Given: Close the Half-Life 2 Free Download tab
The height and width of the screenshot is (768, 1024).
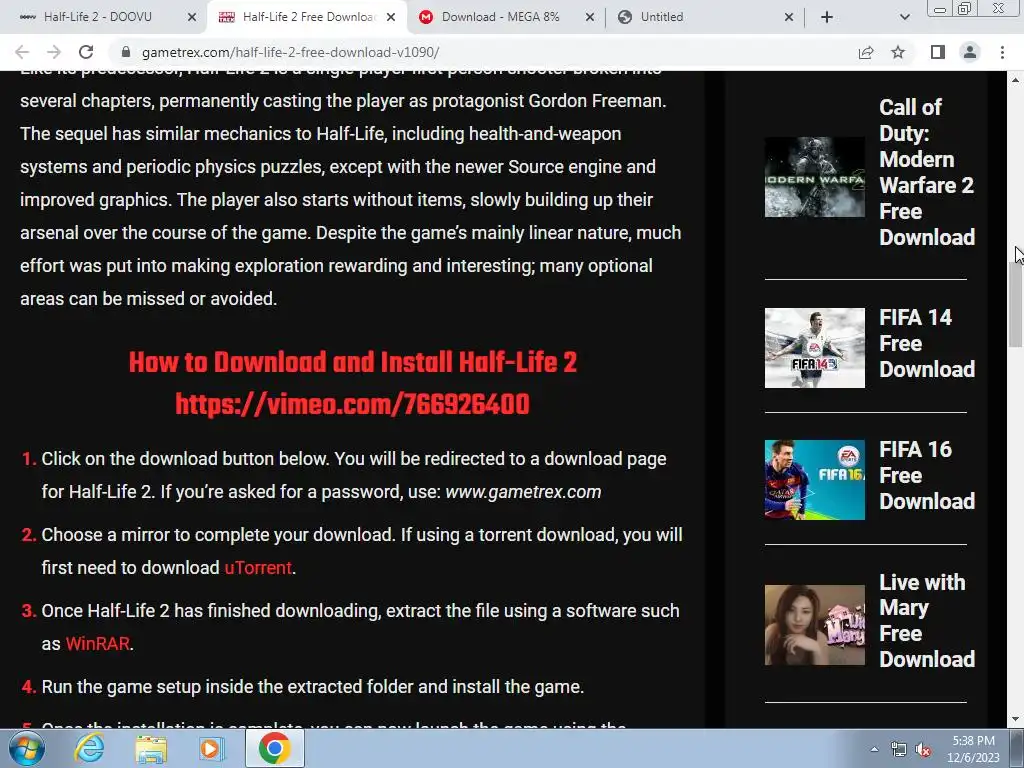Looking at the screenshot, I should [x=391, y=18].
